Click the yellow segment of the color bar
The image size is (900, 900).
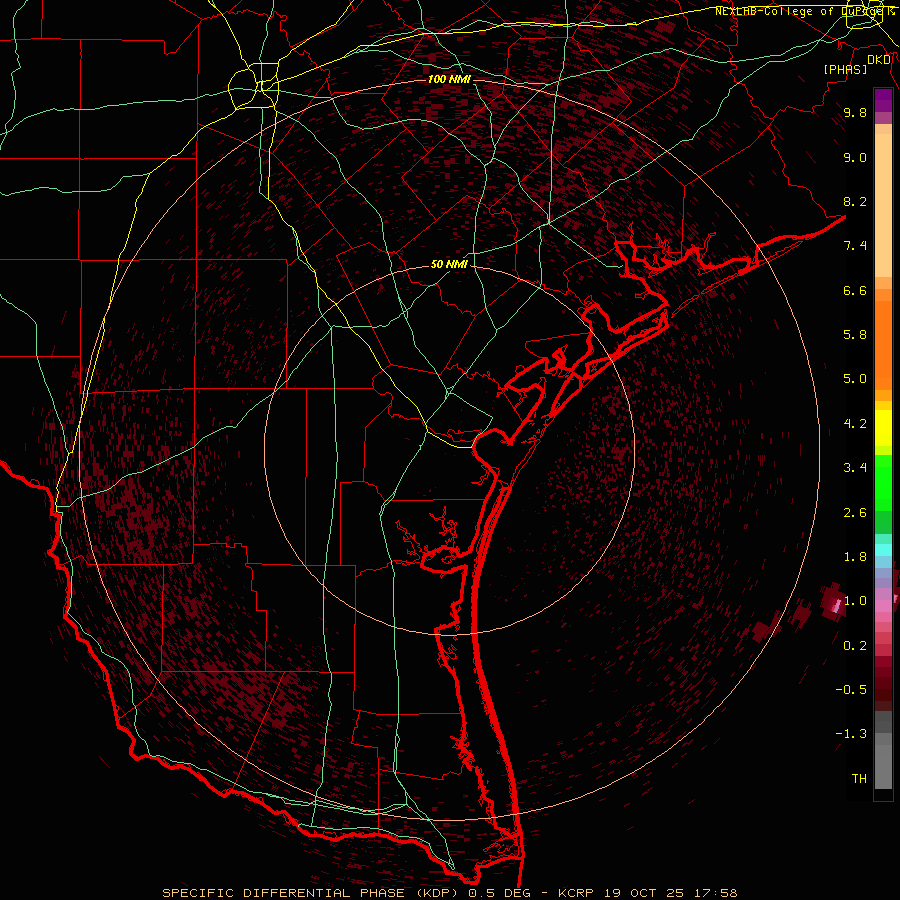[x=883, y=428]
